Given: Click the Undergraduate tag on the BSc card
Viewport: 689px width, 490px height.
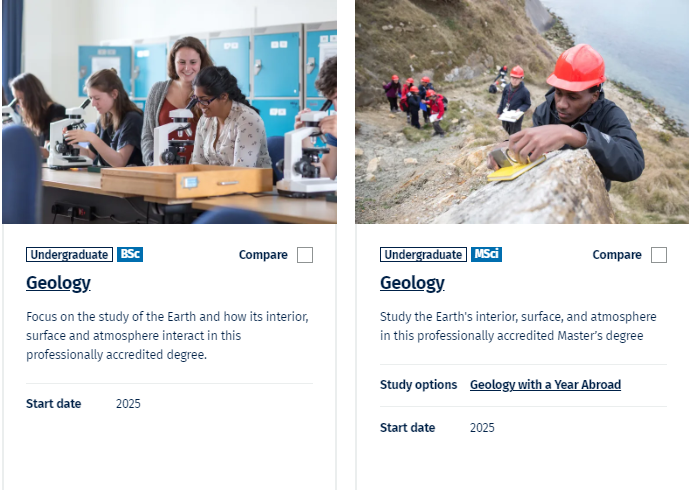Looking at the screenshot, I should [69, 254].
